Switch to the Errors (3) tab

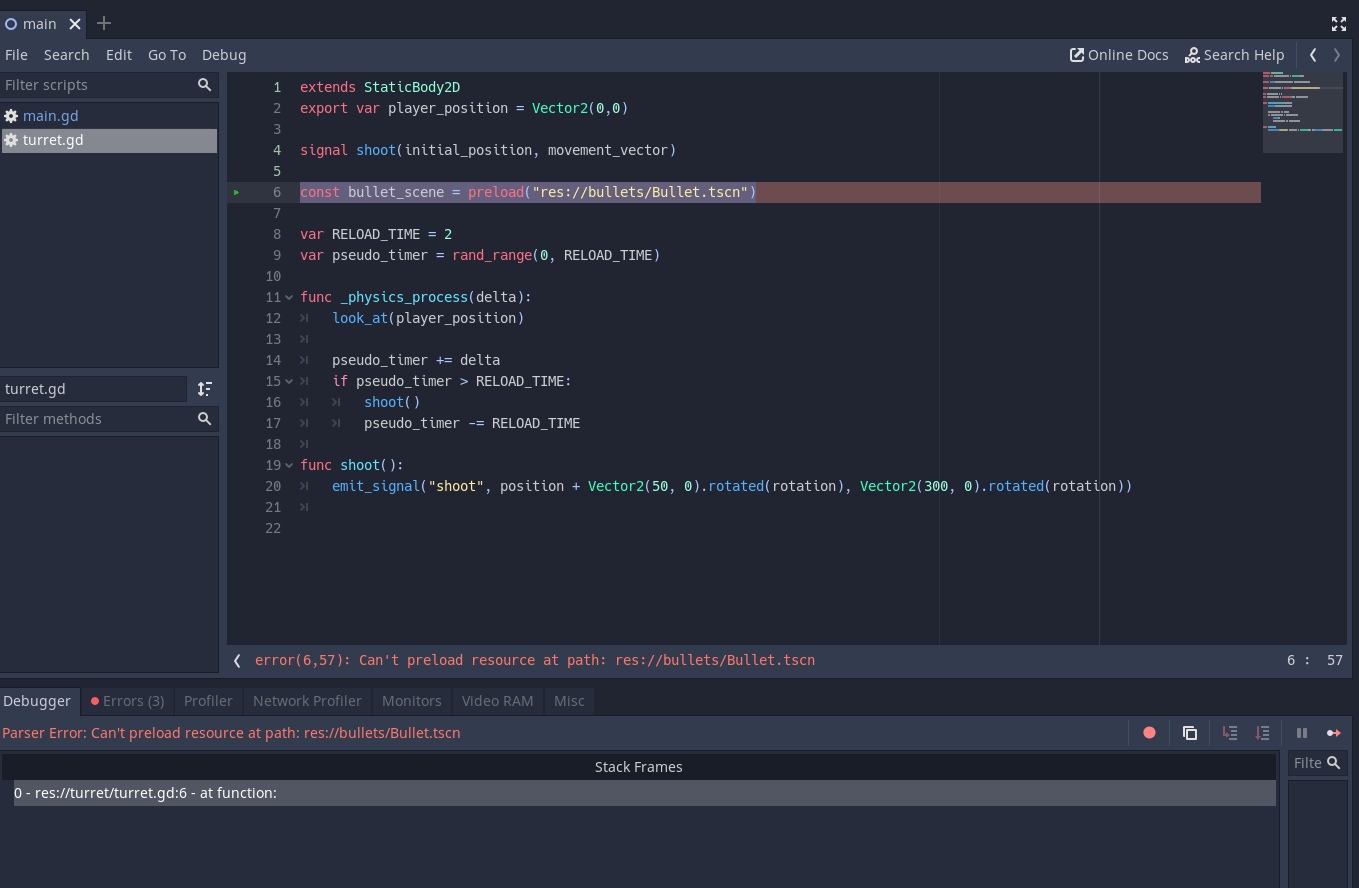point(126,701)
